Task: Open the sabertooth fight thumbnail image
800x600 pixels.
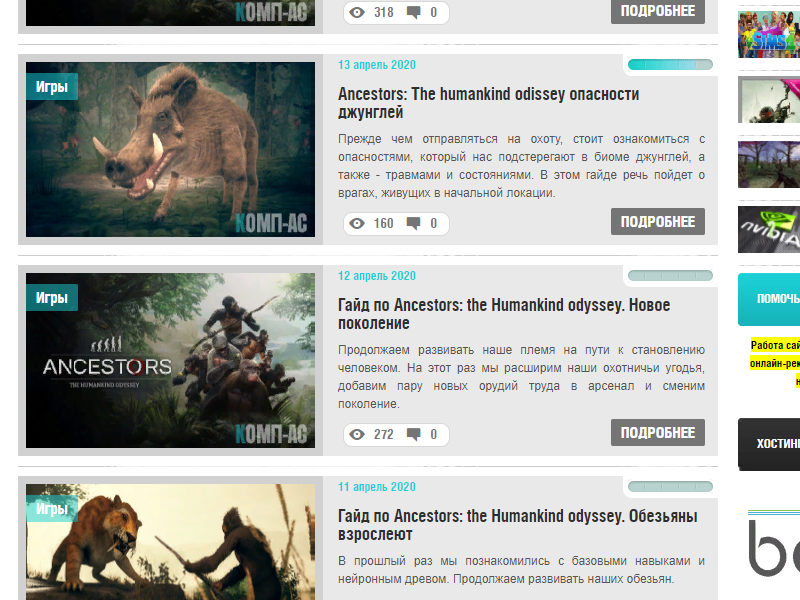Action: pyautogui.click(x=170, y=542)
